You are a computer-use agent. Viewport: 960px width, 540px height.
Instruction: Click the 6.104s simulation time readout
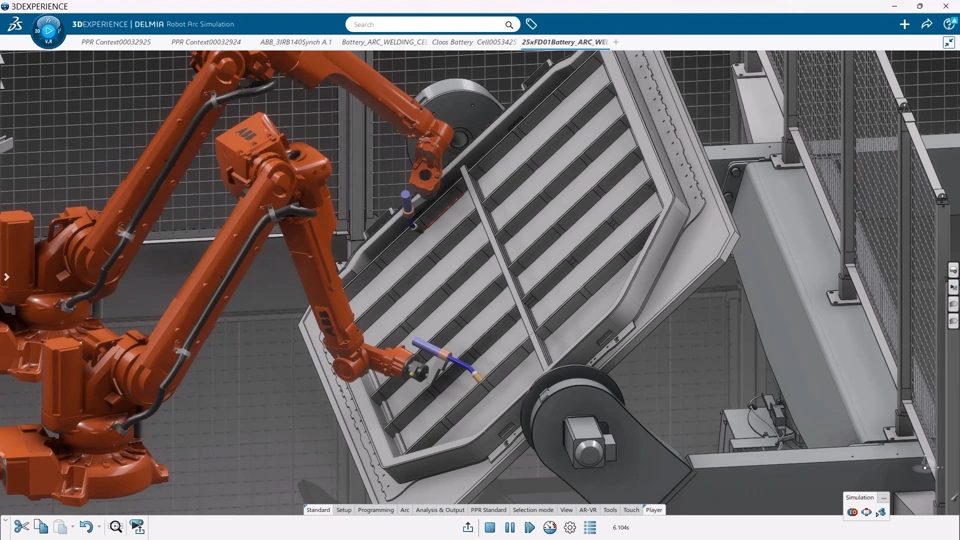(x=620, y=527)
